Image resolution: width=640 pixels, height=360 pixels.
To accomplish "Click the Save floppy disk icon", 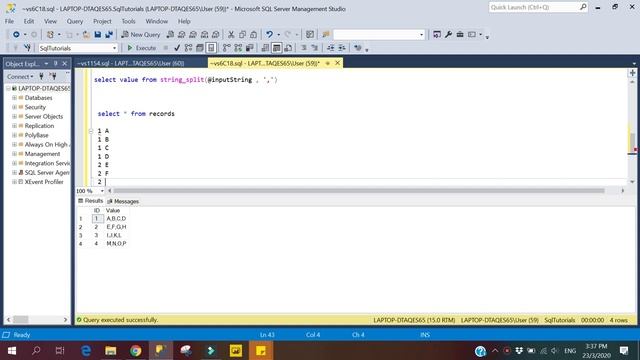I will click(x=98, y=35).
